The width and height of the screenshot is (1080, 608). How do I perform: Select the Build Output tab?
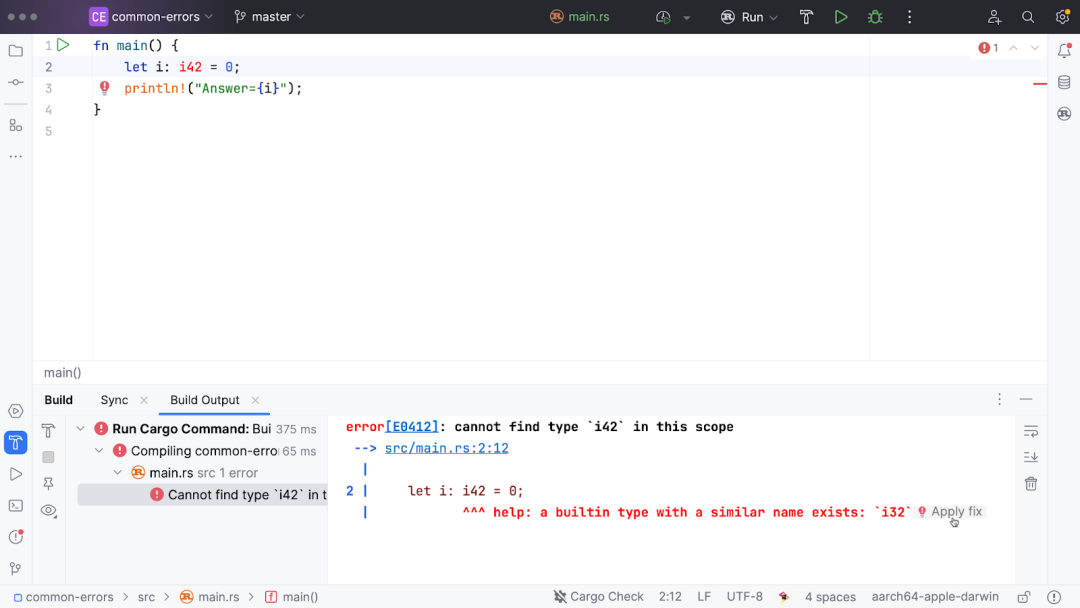(205, 400)
